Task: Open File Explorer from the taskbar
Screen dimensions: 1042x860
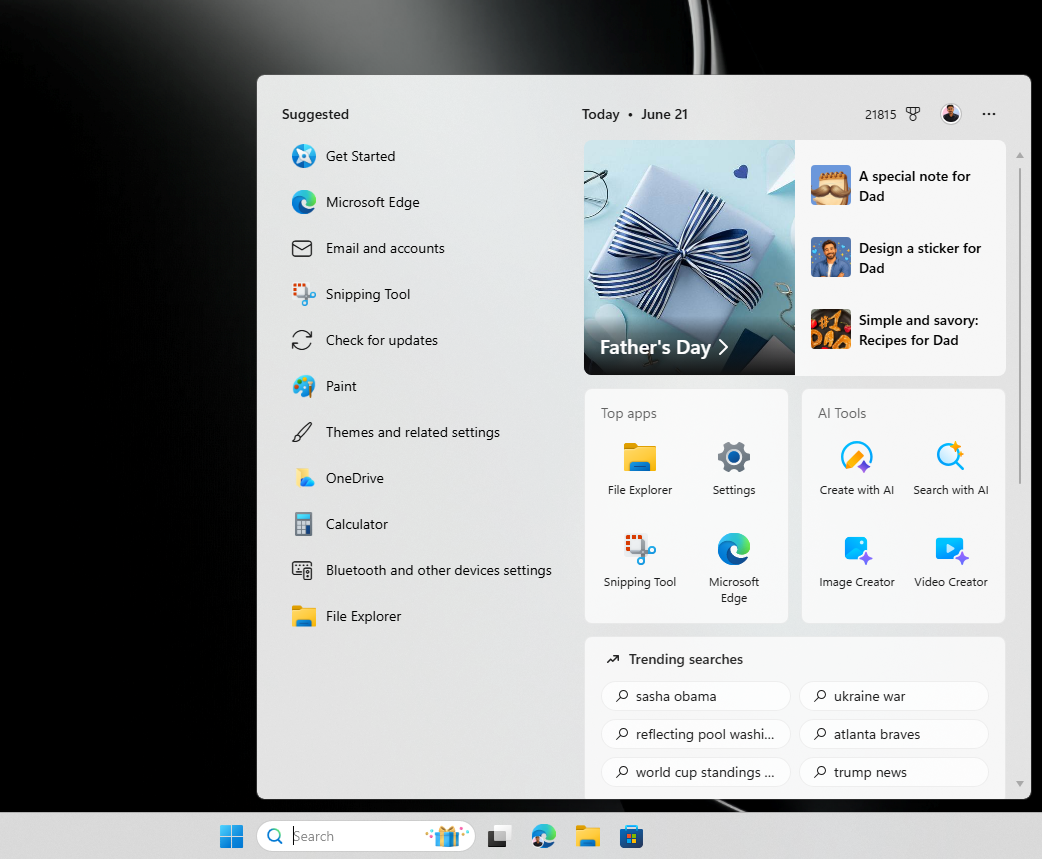Action: click(x=587, y=836)
